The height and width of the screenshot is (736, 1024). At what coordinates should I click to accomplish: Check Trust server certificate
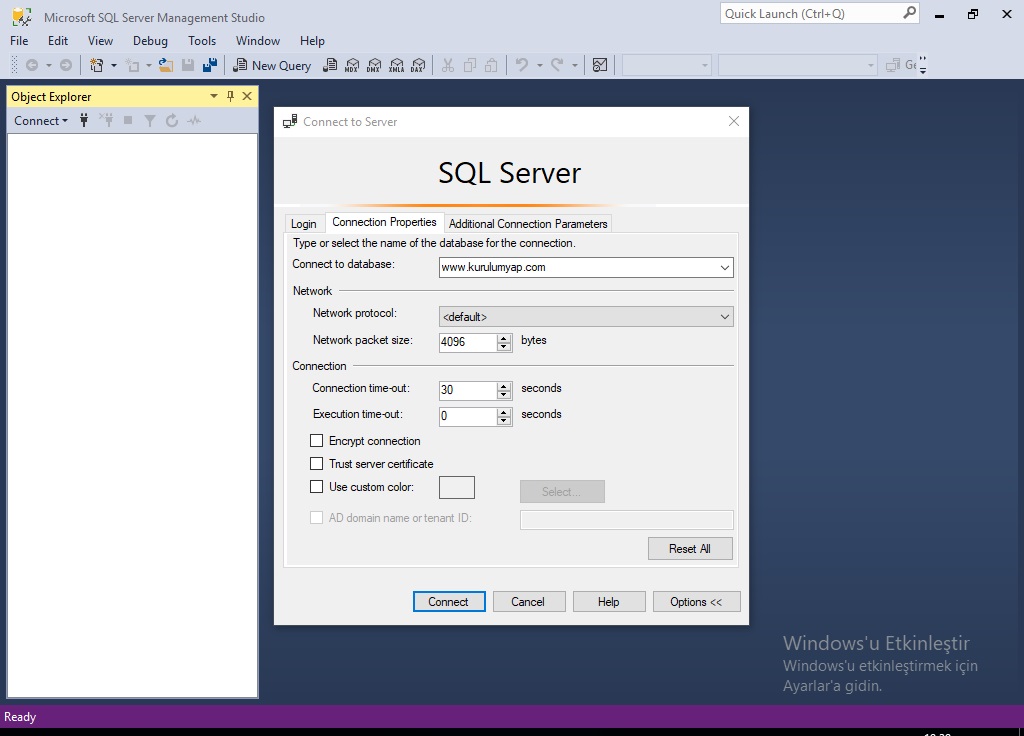pyautogui.click(x=317, y=463)
